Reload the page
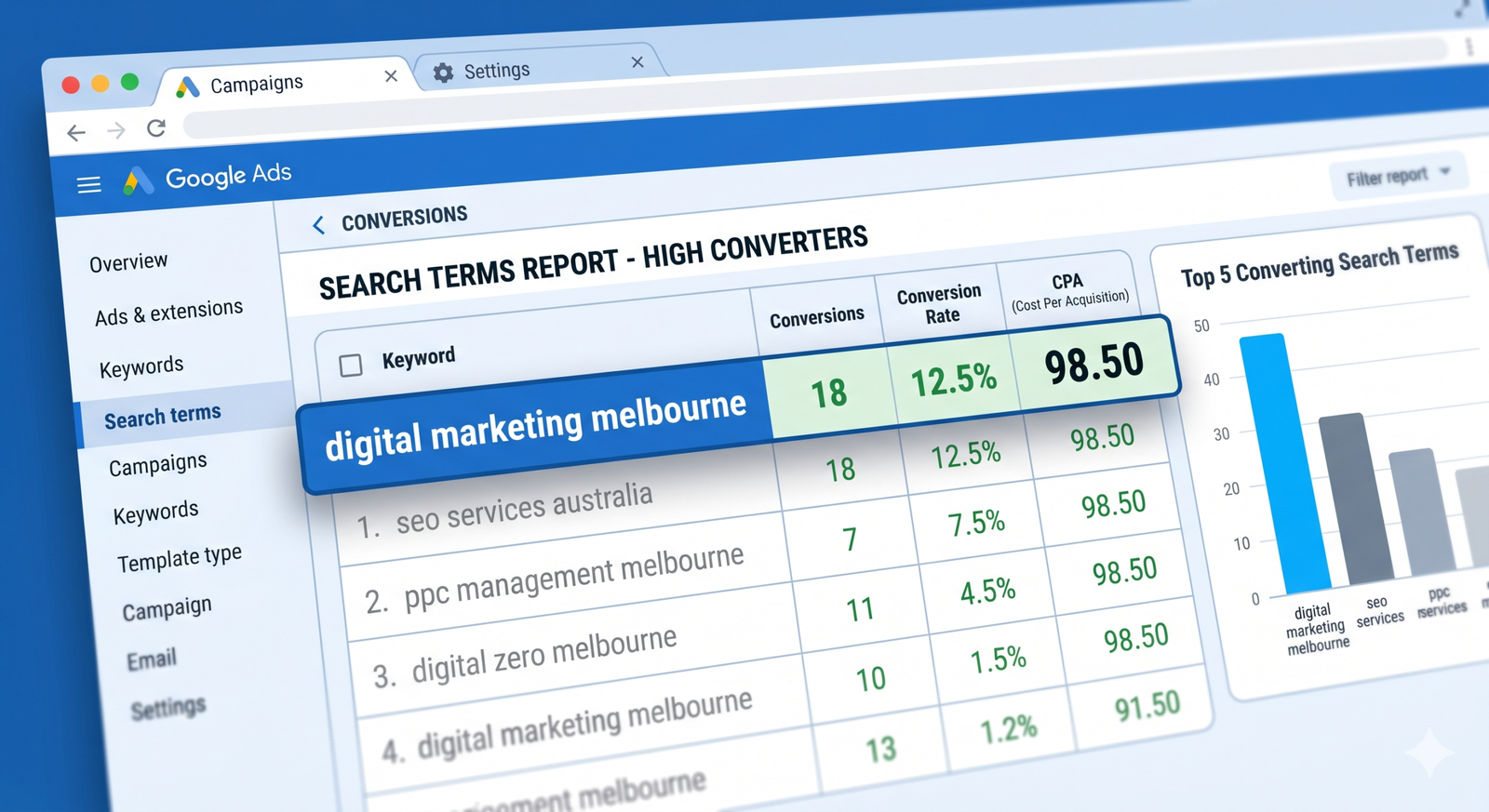Image resolution: width=1489 pixels, height=812 pixels. tap(156, 127)
